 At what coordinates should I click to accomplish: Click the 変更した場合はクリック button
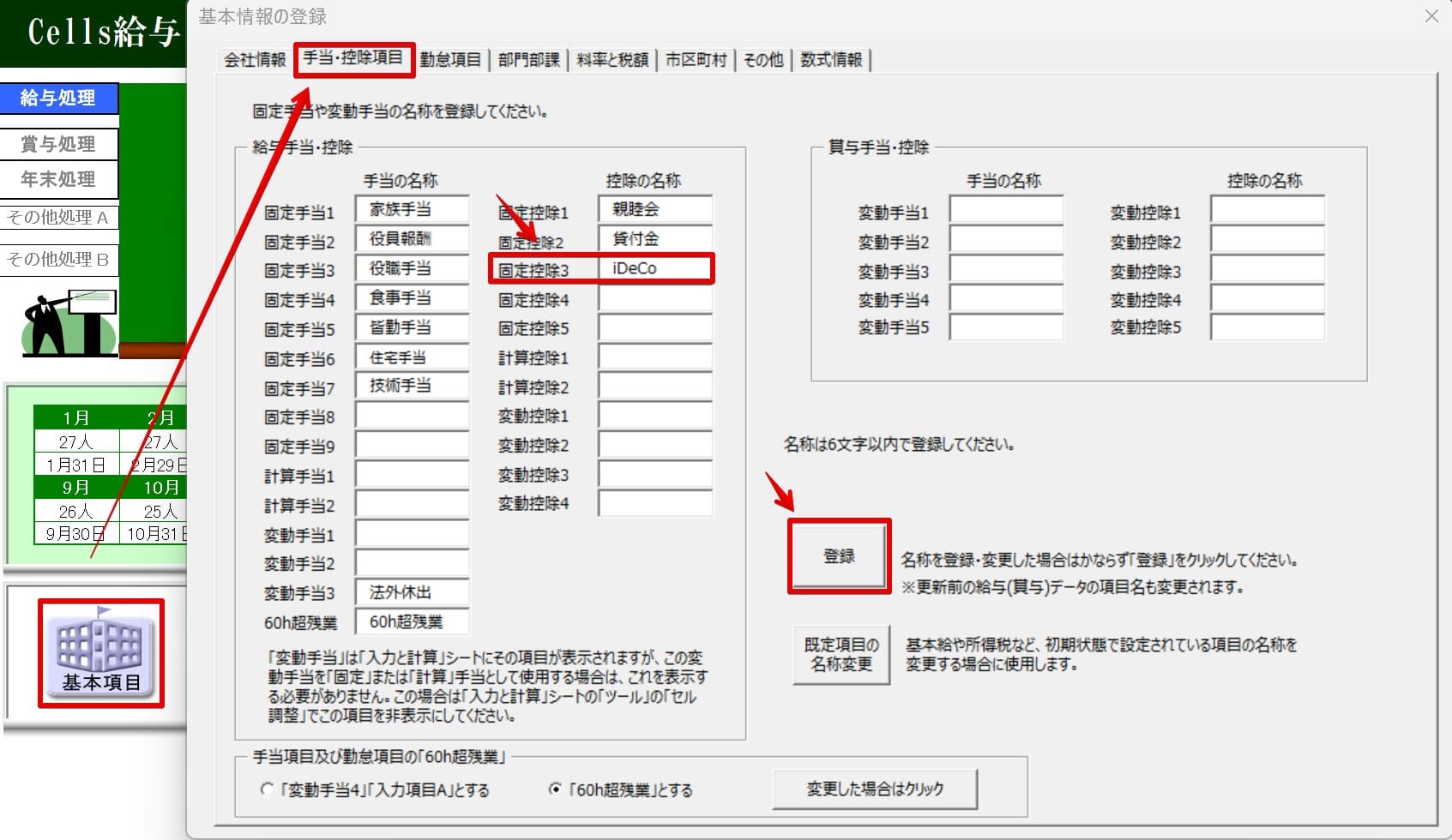(875, 789)
